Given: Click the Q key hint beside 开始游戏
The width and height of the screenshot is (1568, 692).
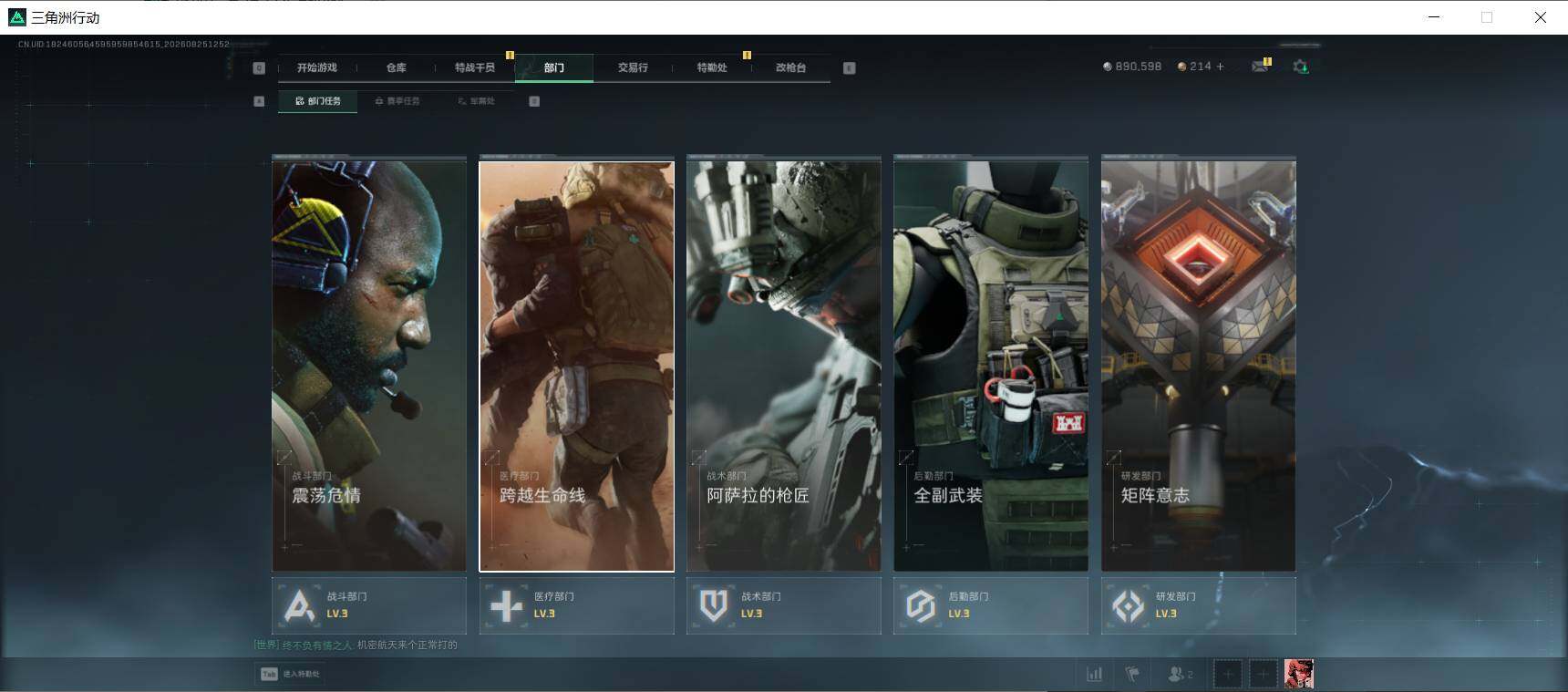Looking at the screenshot, I should (259, 67).
